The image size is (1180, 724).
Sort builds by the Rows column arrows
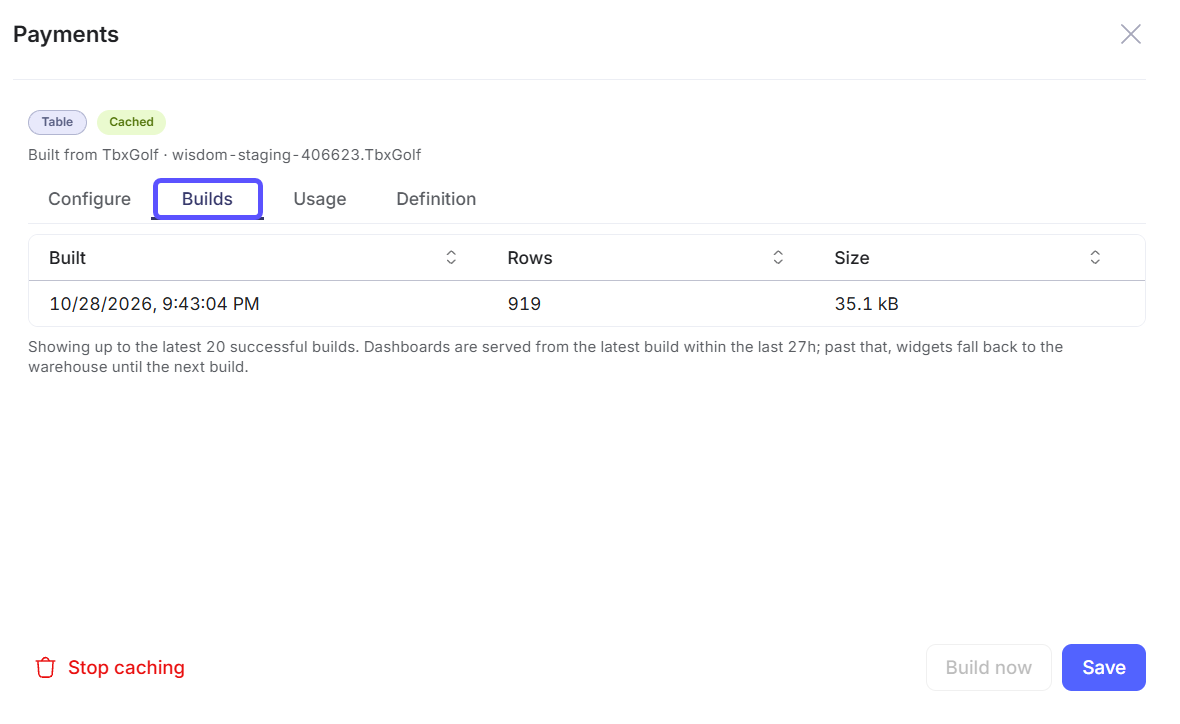[778, 257]
